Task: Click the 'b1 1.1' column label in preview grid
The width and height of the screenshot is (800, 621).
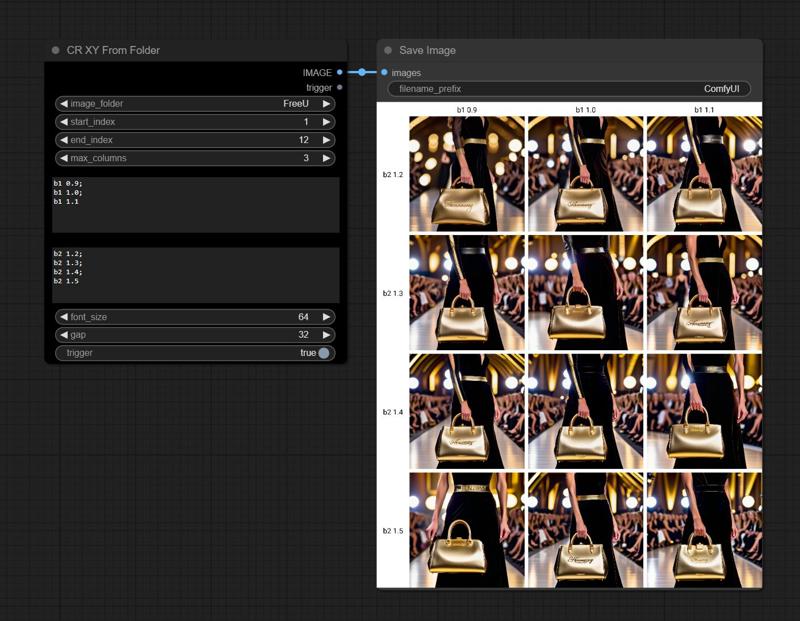Action: (x=704, y=110)
